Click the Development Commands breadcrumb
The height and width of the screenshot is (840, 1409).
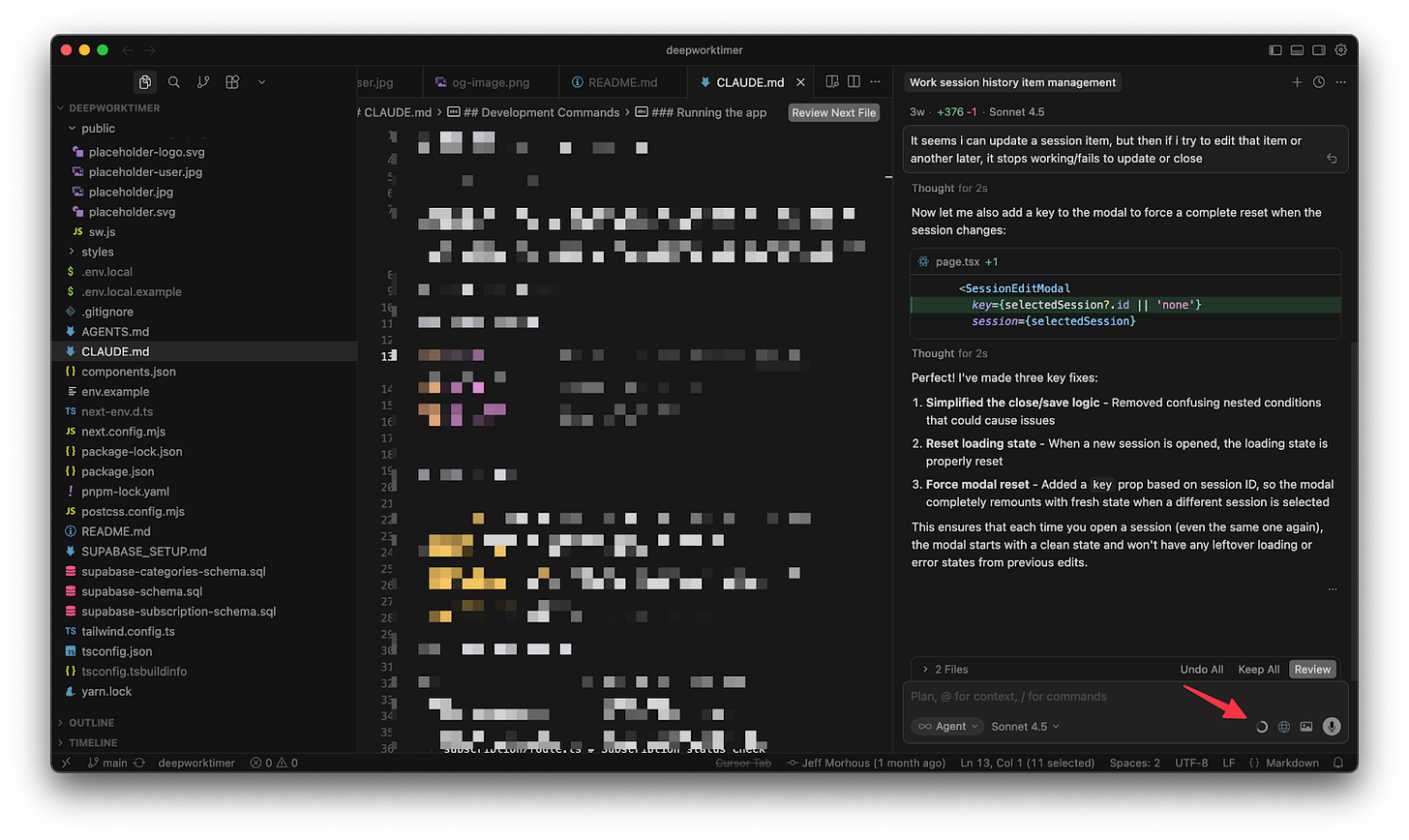(x=541, y=112)
